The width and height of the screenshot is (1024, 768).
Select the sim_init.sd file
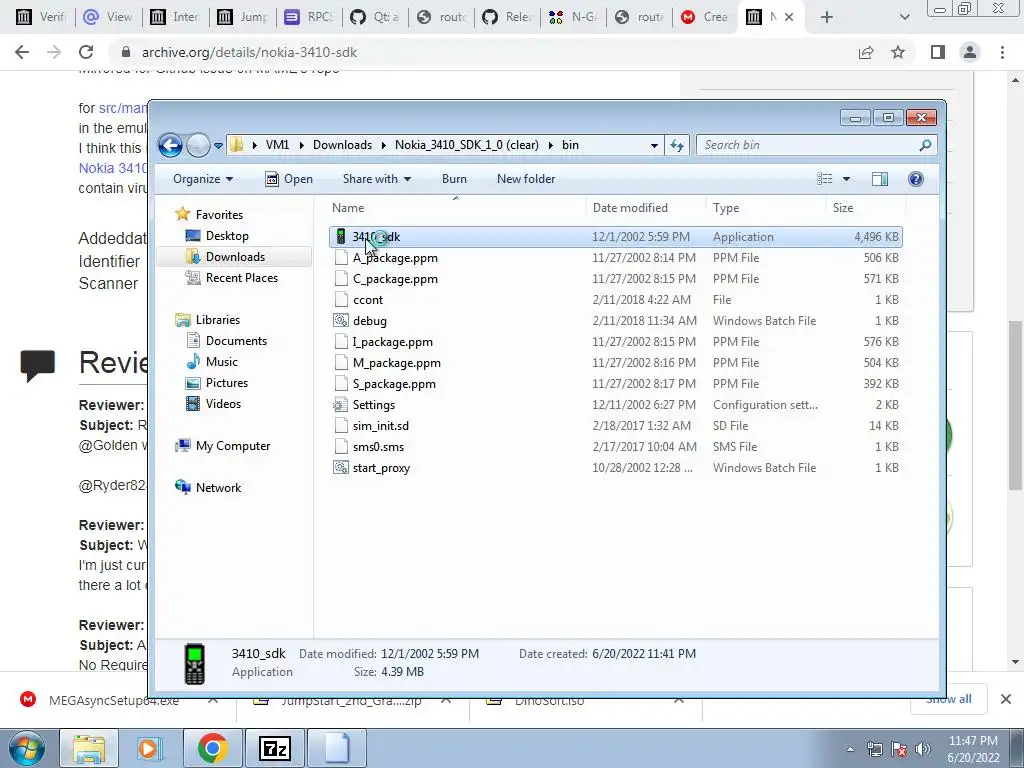click(x=381, y=426)
